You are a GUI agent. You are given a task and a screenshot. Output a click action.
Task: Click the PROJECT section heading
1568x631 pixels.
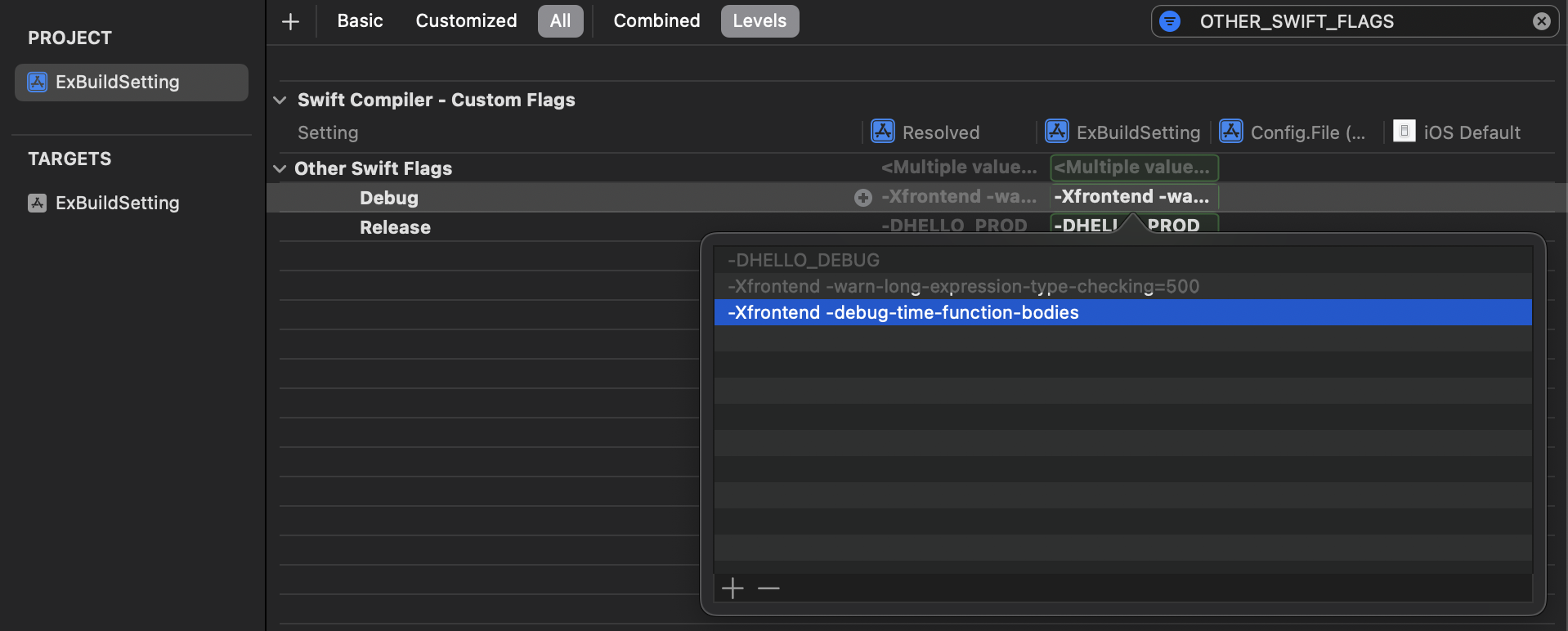[x=69, y=38]
